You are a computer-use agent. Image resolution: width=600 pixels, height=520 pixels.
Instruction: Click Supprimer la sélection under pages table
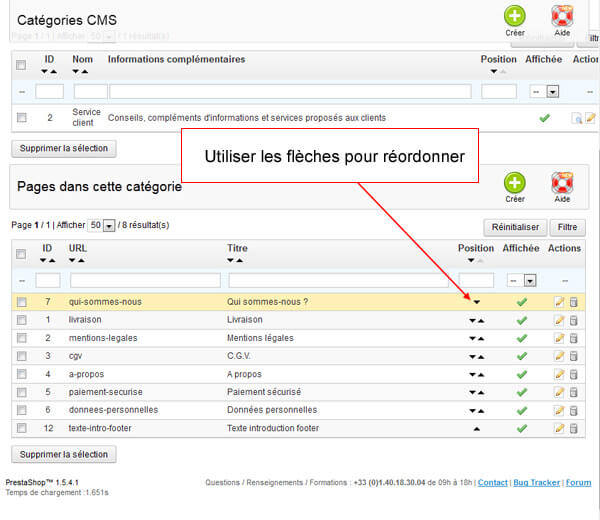pos(64,455)
